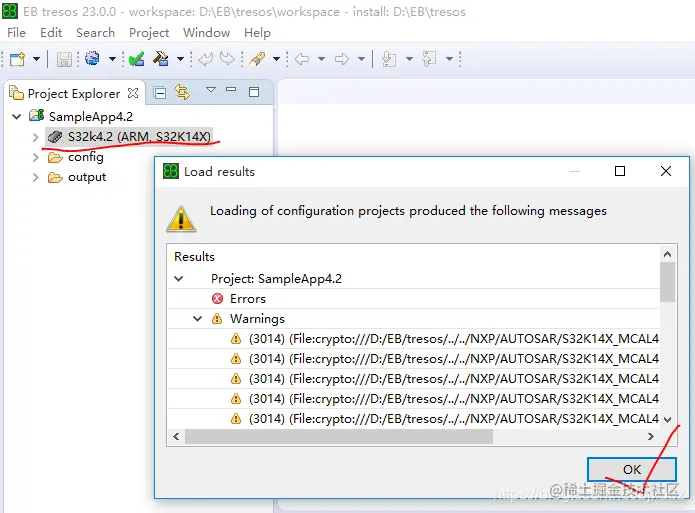
Task: Open dropdown next to generate hammer icon
Action: (180, 59)
